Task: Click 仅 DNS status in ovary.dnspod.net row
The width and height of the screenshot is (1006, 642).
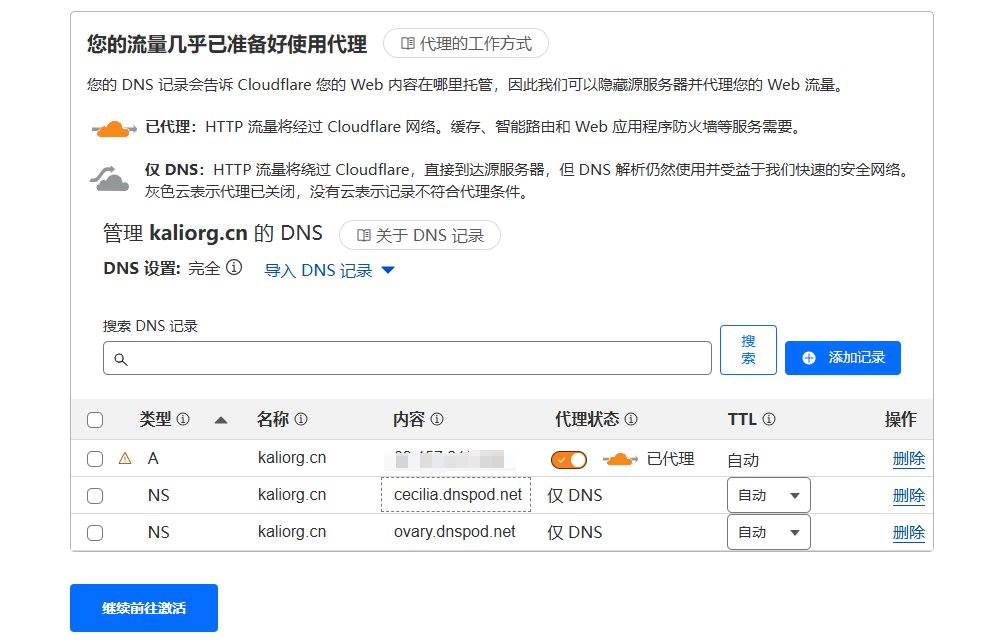Action: (575, 532)
